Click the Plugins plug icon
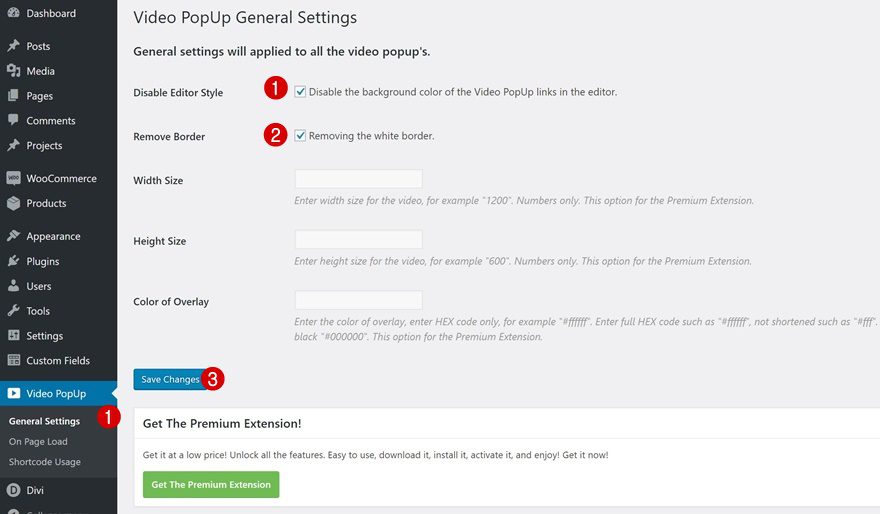 (x=13, y=261)
